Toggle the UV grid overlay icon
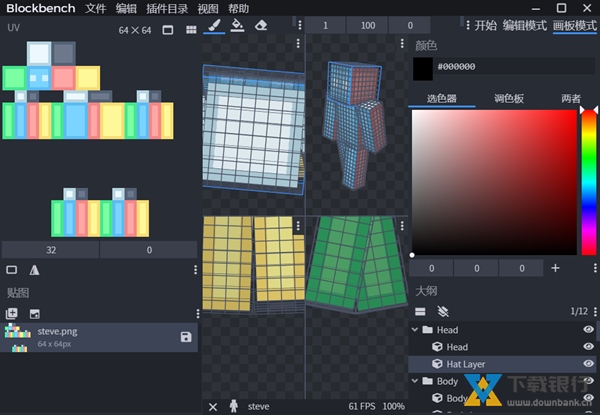Image resolution: width=600 pixels, height=415 pixels. click(x=191, y=30)
